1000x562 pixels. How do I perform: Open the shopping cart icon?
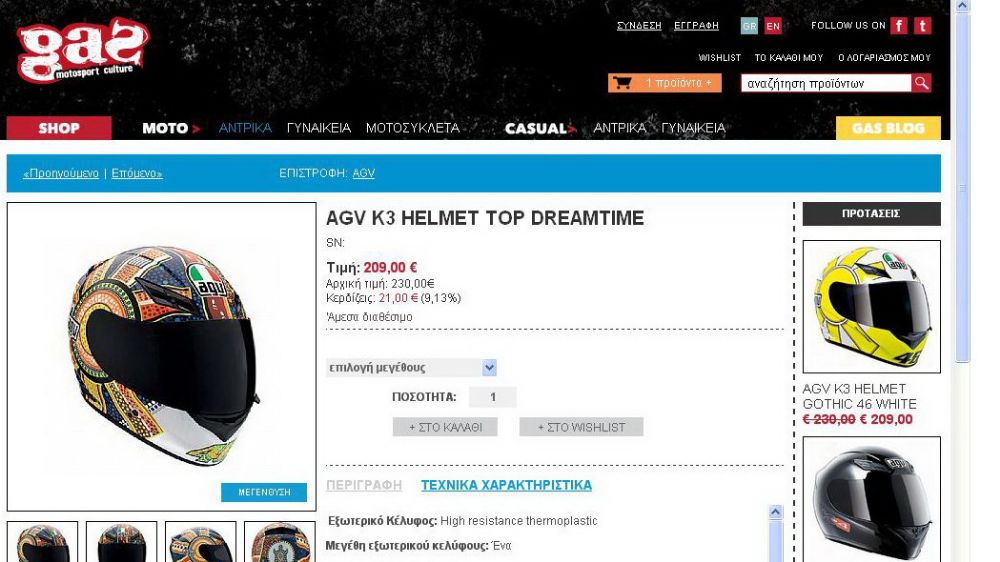tap(622, 83)
